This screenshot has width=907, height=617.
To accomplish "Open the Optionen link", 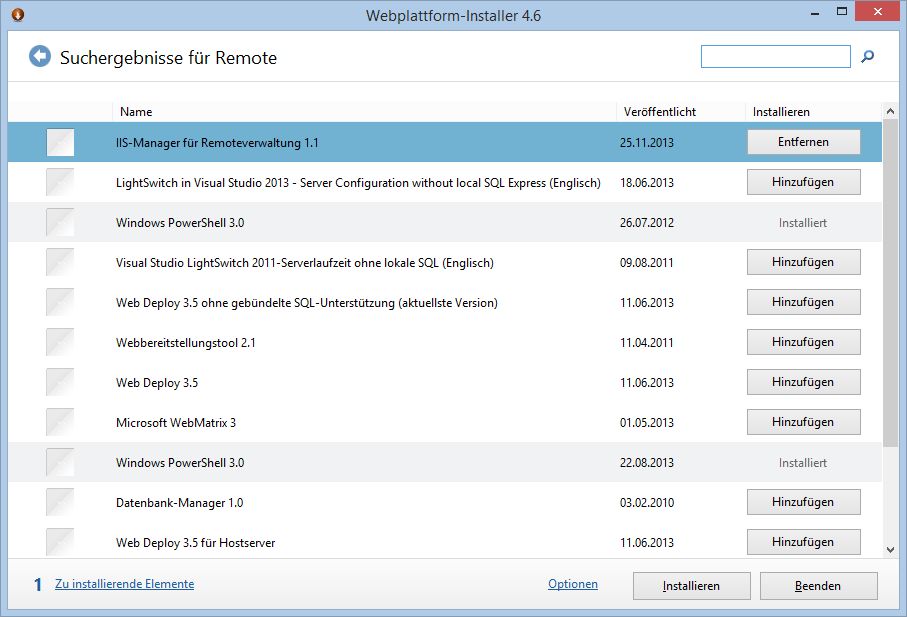I will coord(572,584).
